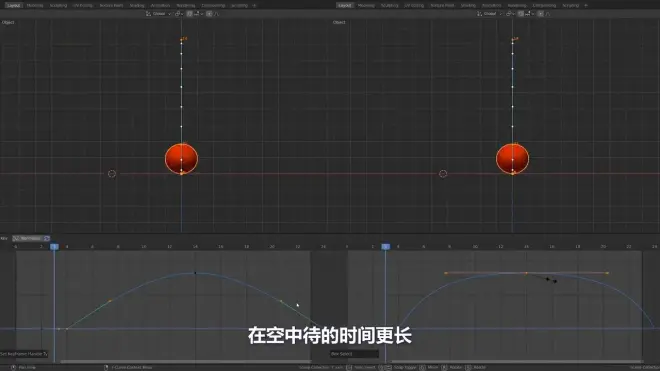Click playhead frame marker in right graph editor

click(x=386, y=246)
